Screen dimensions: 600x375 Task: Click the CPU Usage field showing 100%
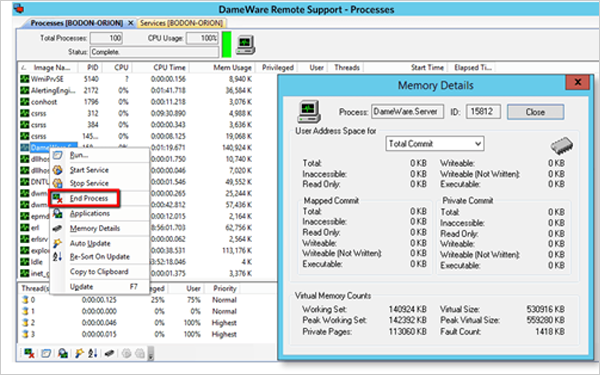click(202, 38)
